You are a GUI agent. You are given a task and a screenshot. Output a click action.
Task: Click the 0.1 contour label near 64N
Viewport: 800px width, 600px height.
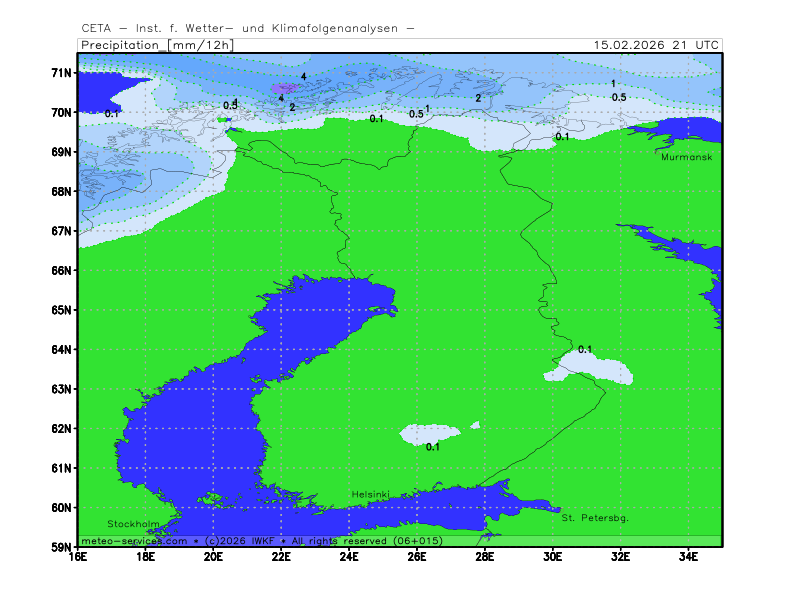(585, 349)
